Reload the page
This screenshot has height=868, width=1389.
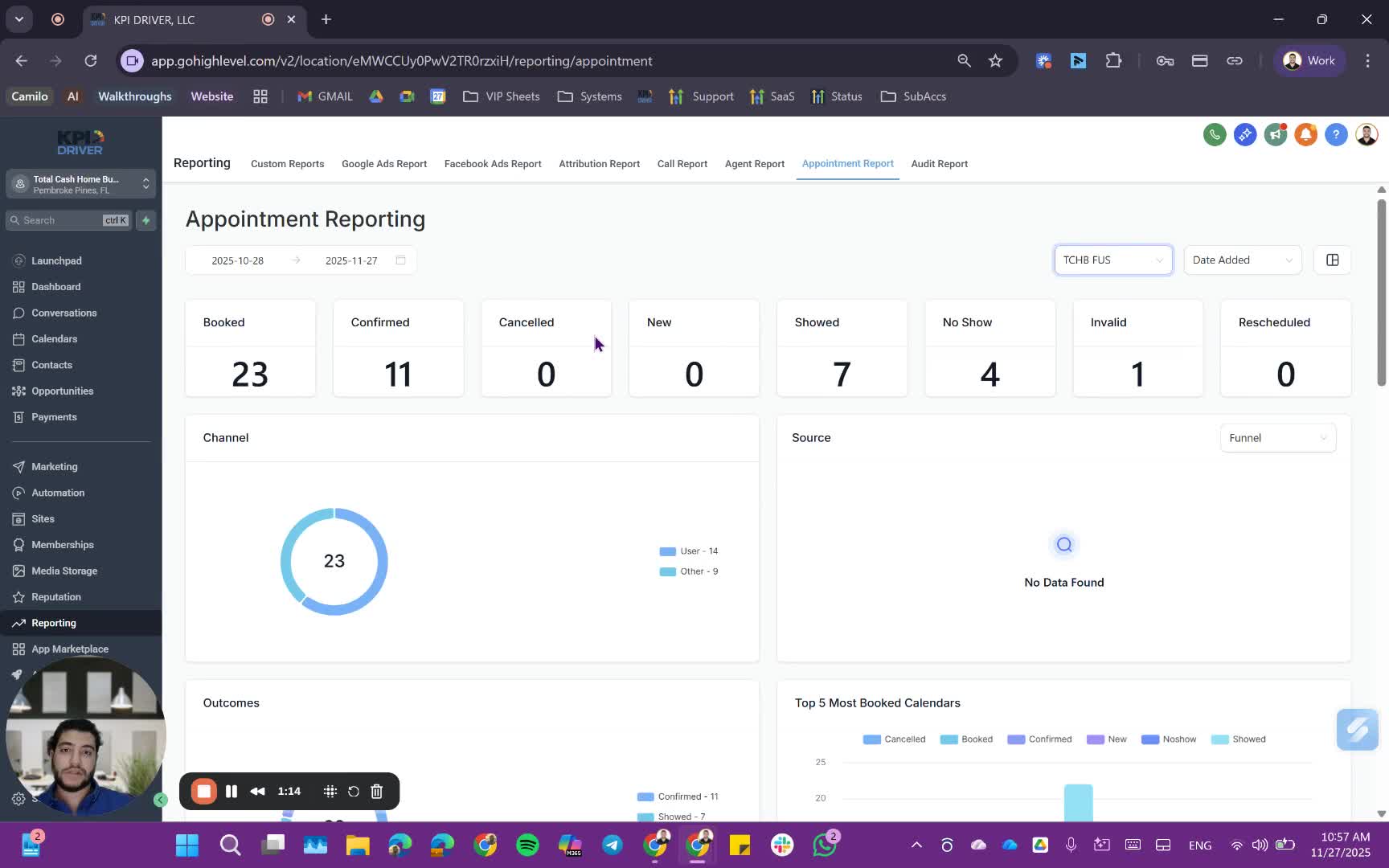coord(91,61)
